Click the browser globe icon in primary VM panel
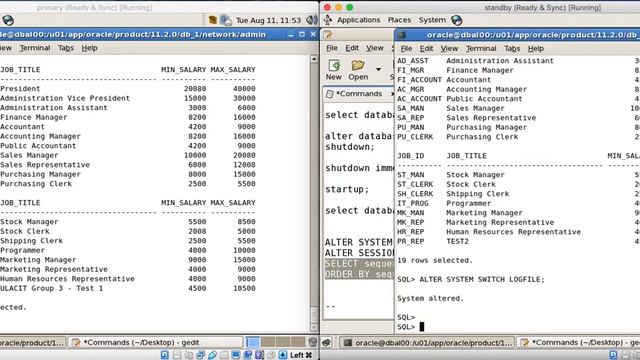 [8, 20]
